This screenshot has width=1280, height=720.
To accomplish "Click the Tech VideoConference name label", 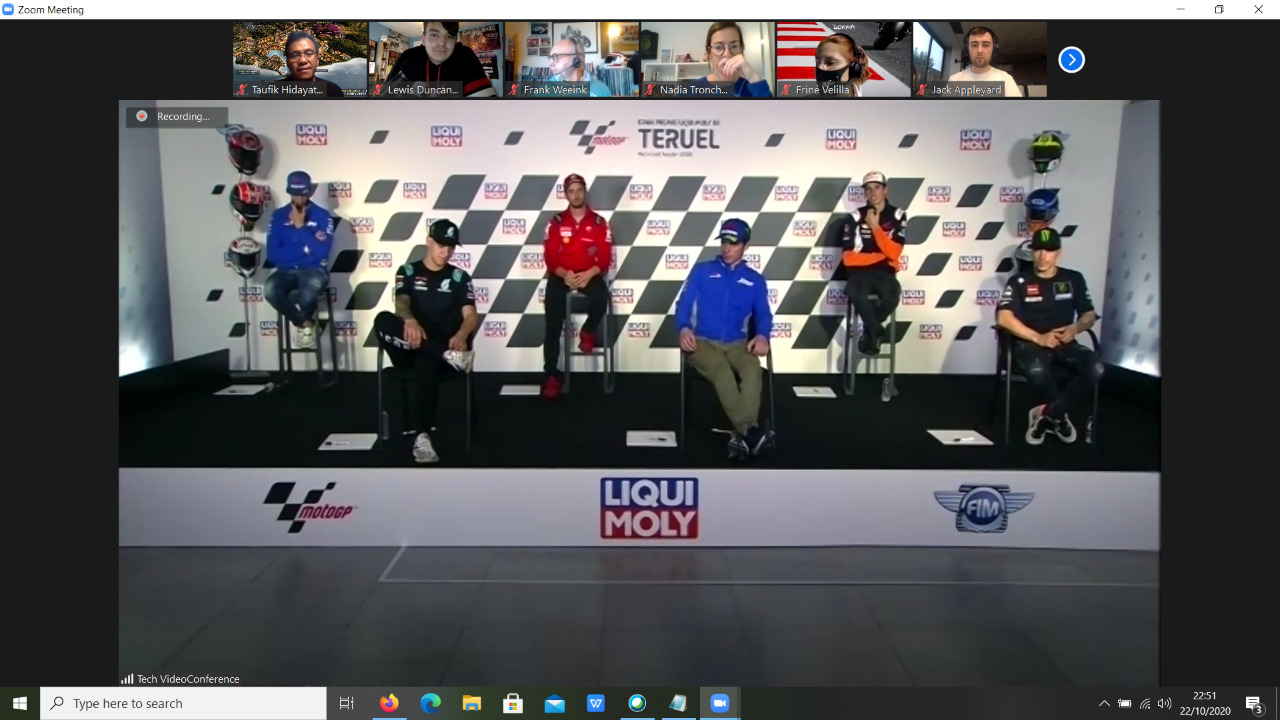I will 188,679.
